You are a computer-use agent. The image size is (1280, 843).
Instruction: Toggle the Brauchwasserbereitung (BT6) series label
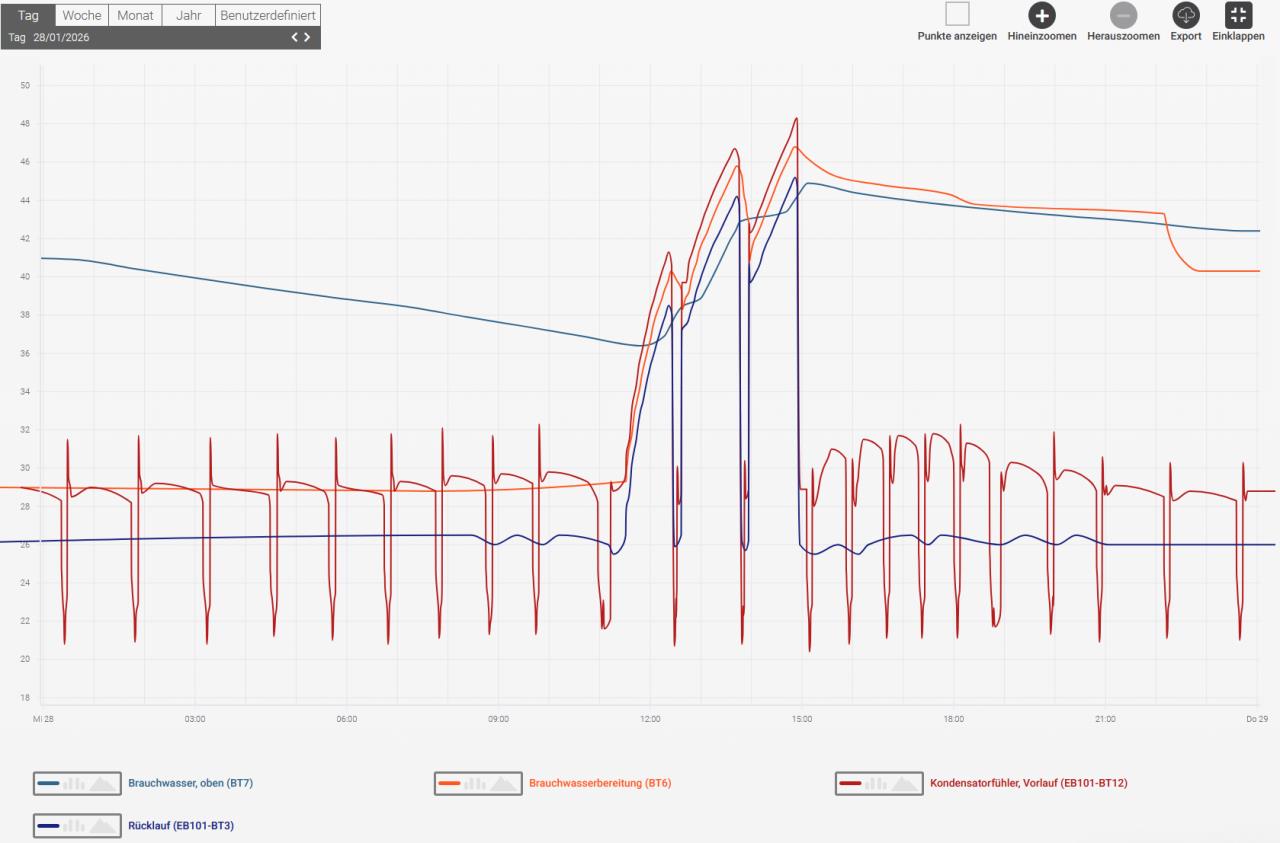click(x=600, y=783)
